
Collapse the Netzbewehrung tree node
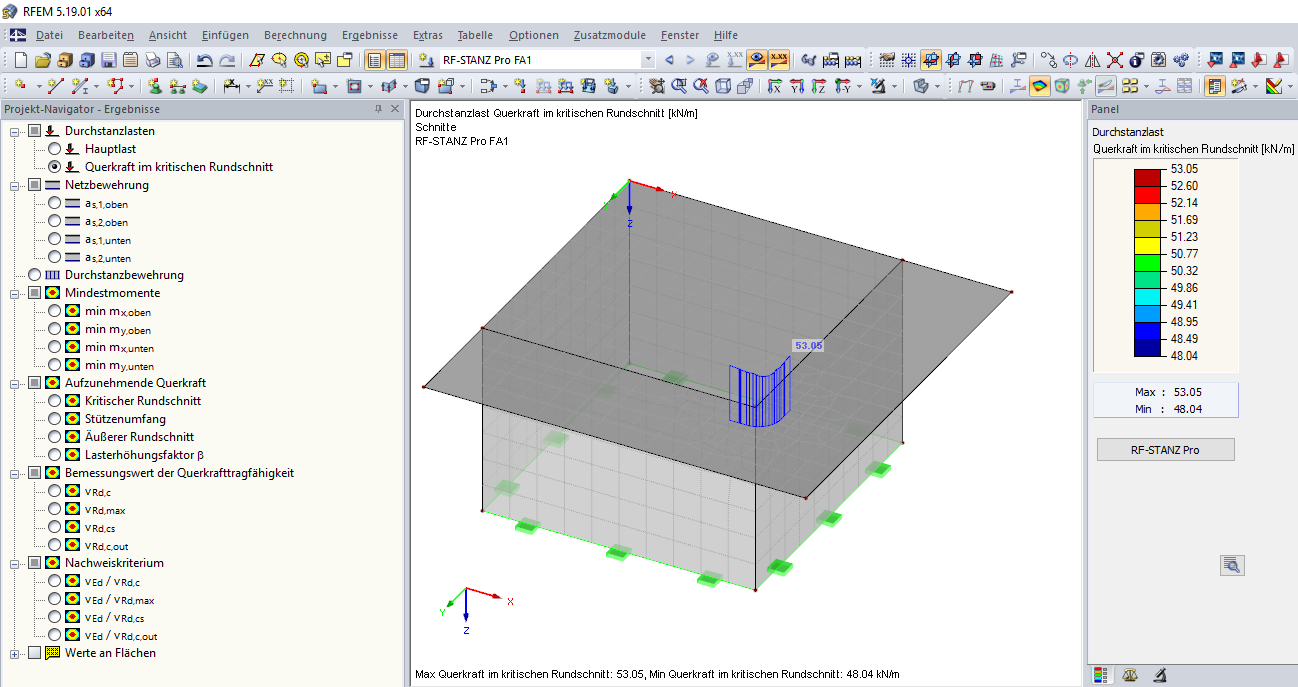(x=16, y=185)
